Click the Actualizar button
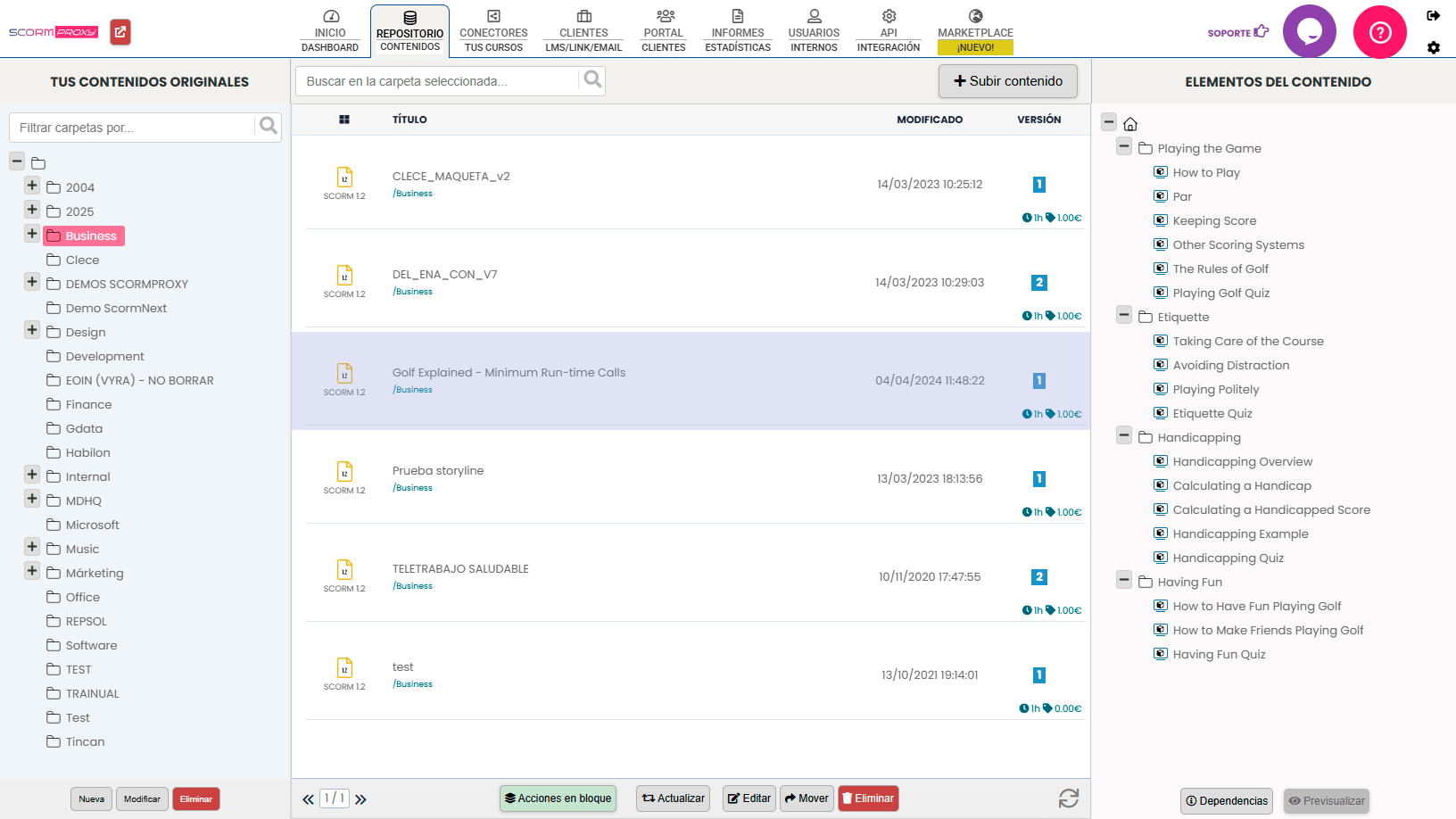 (x=673, y=798)
